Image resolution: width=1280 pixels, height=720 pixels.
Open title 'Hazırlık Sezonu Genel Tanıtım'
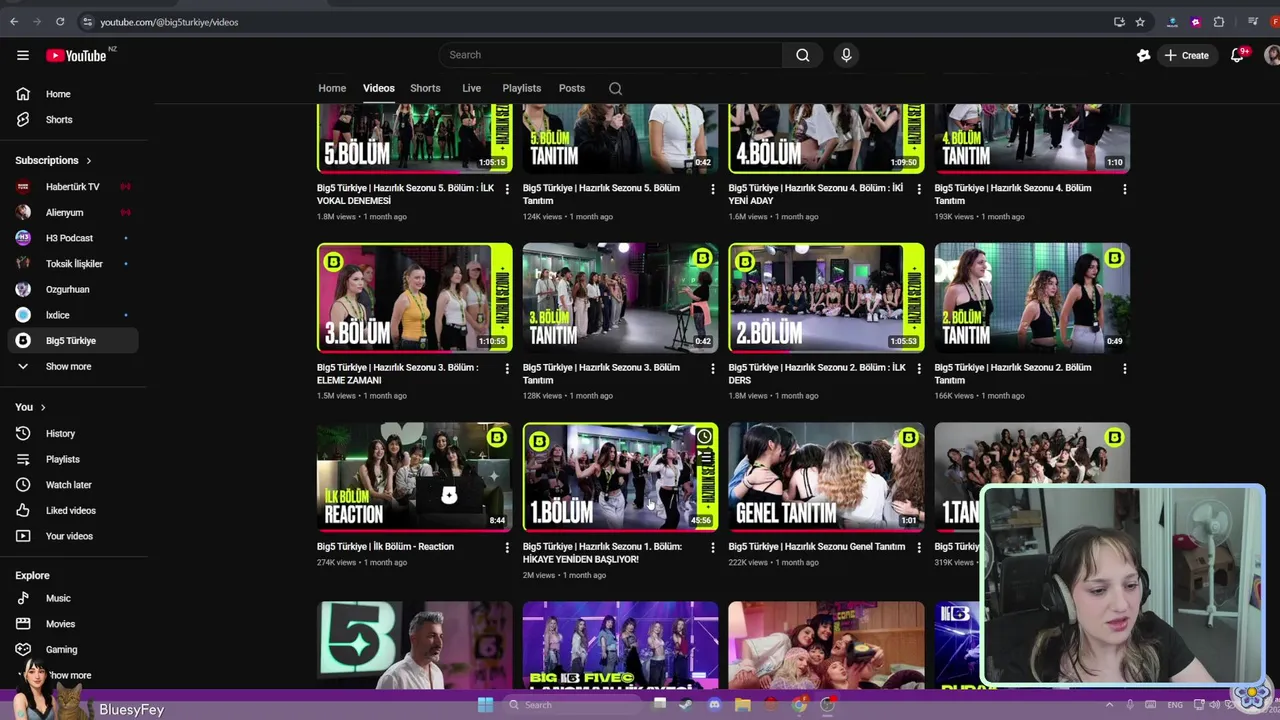pyautogui.click(x=817, y=547)
